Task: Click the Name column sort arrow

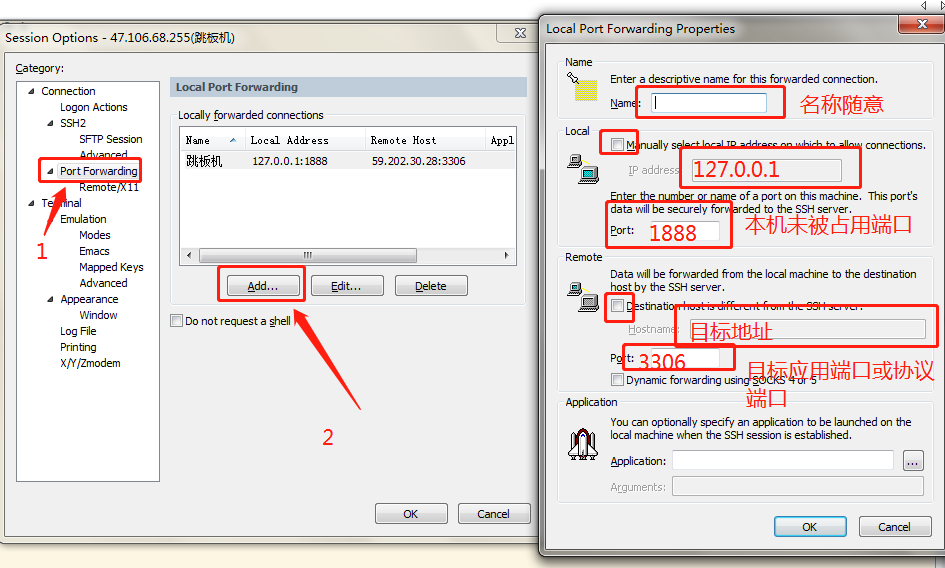Action: coord(233,140)
